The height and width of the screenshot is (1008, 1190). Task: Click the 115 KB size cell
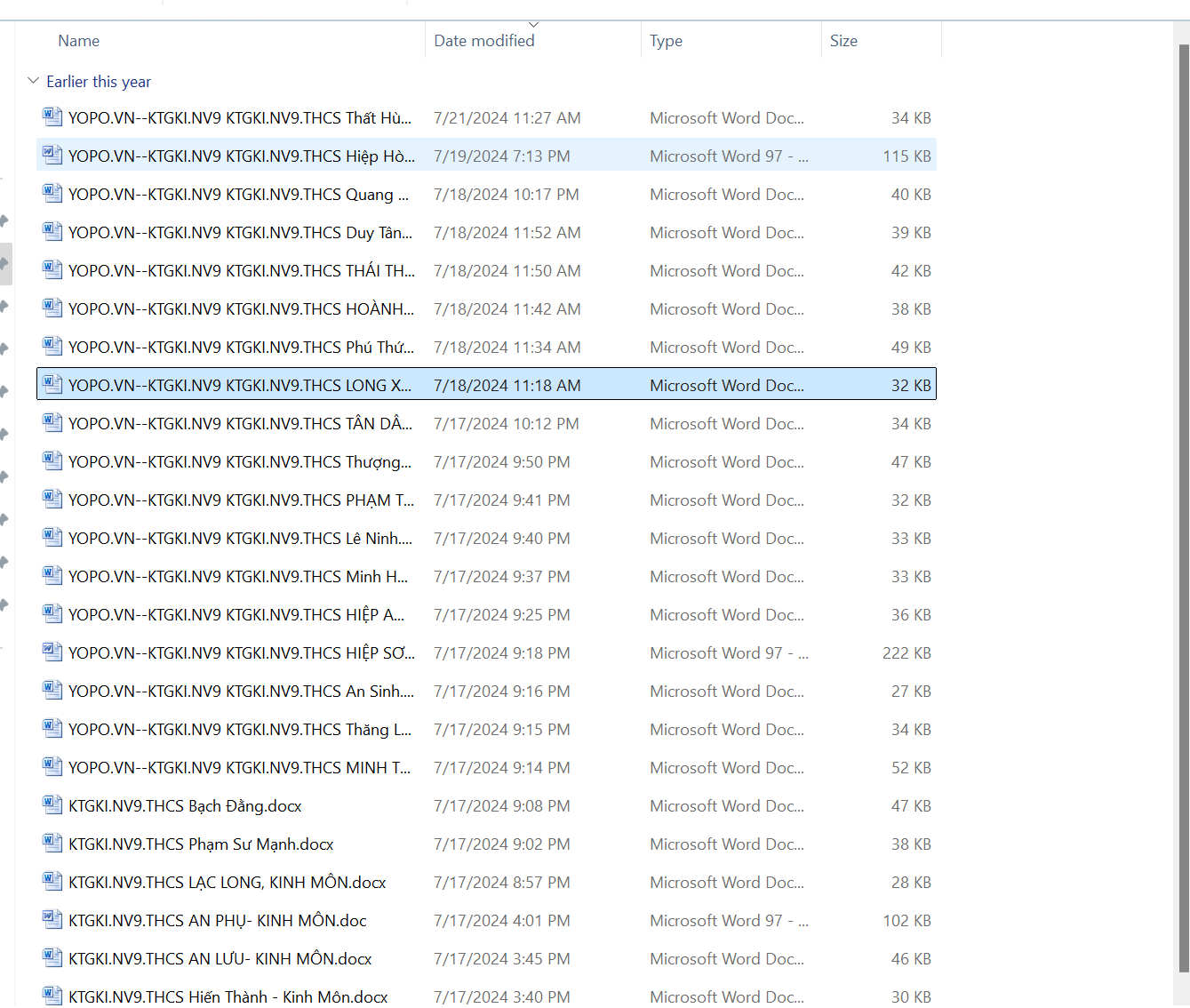pos(906,156)
